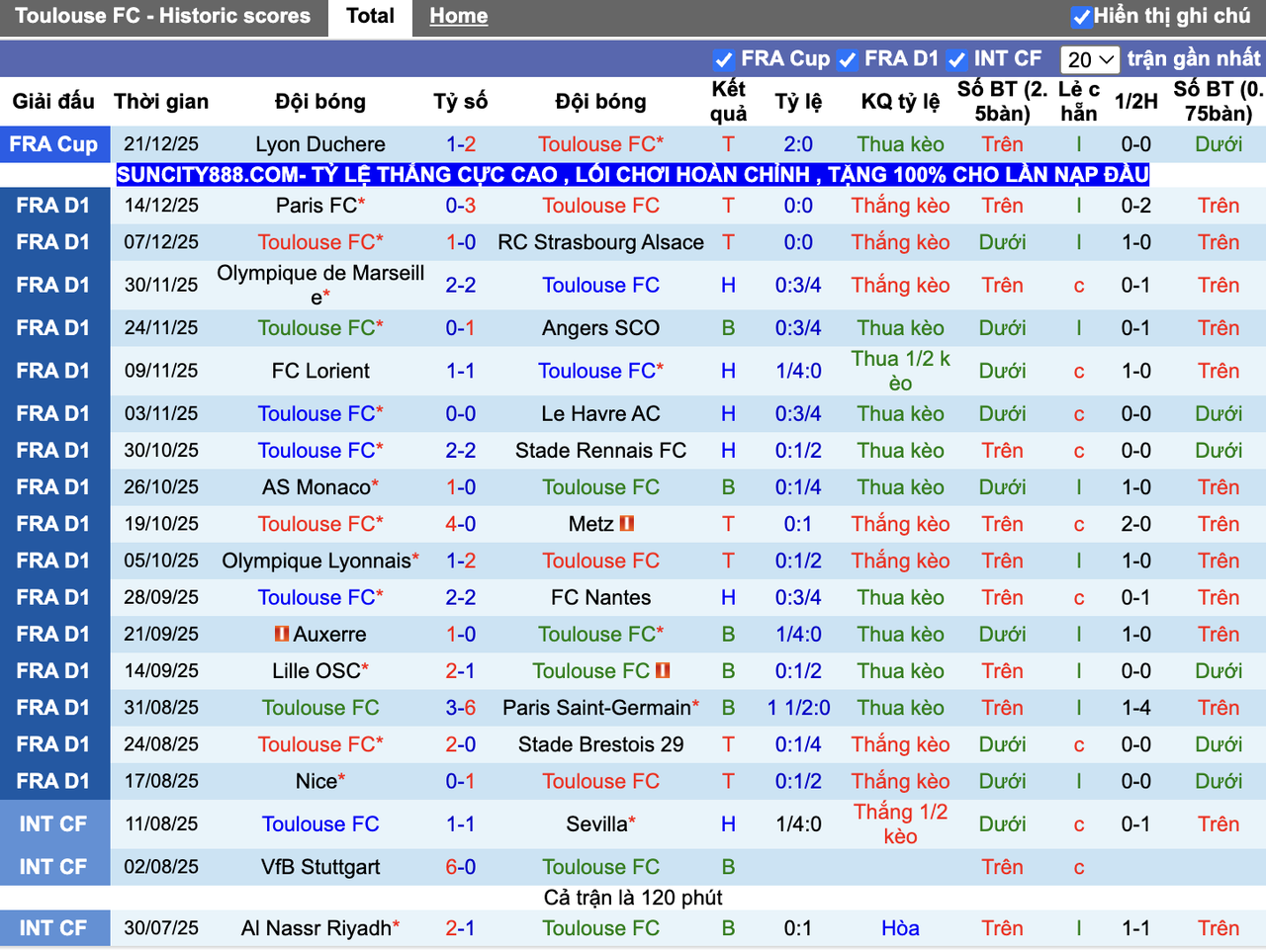Click the FRA Cup league label
The width and height of the screenshot is (1266, 952).
point(53,144)
